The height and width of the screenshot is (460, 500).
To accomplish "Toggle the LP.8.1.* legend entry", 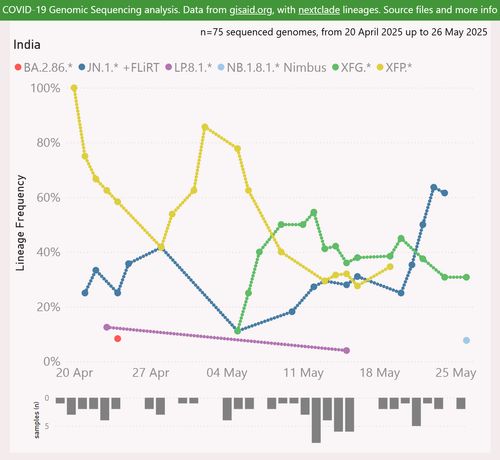I will (189, 68).
